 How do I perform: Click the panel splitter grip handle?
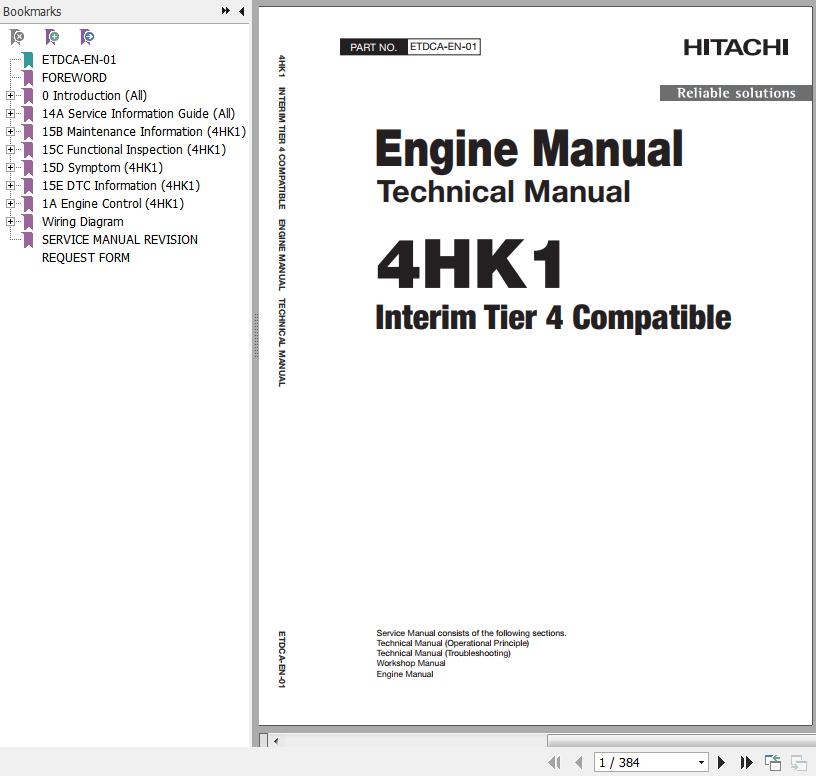tap(256, 336)
